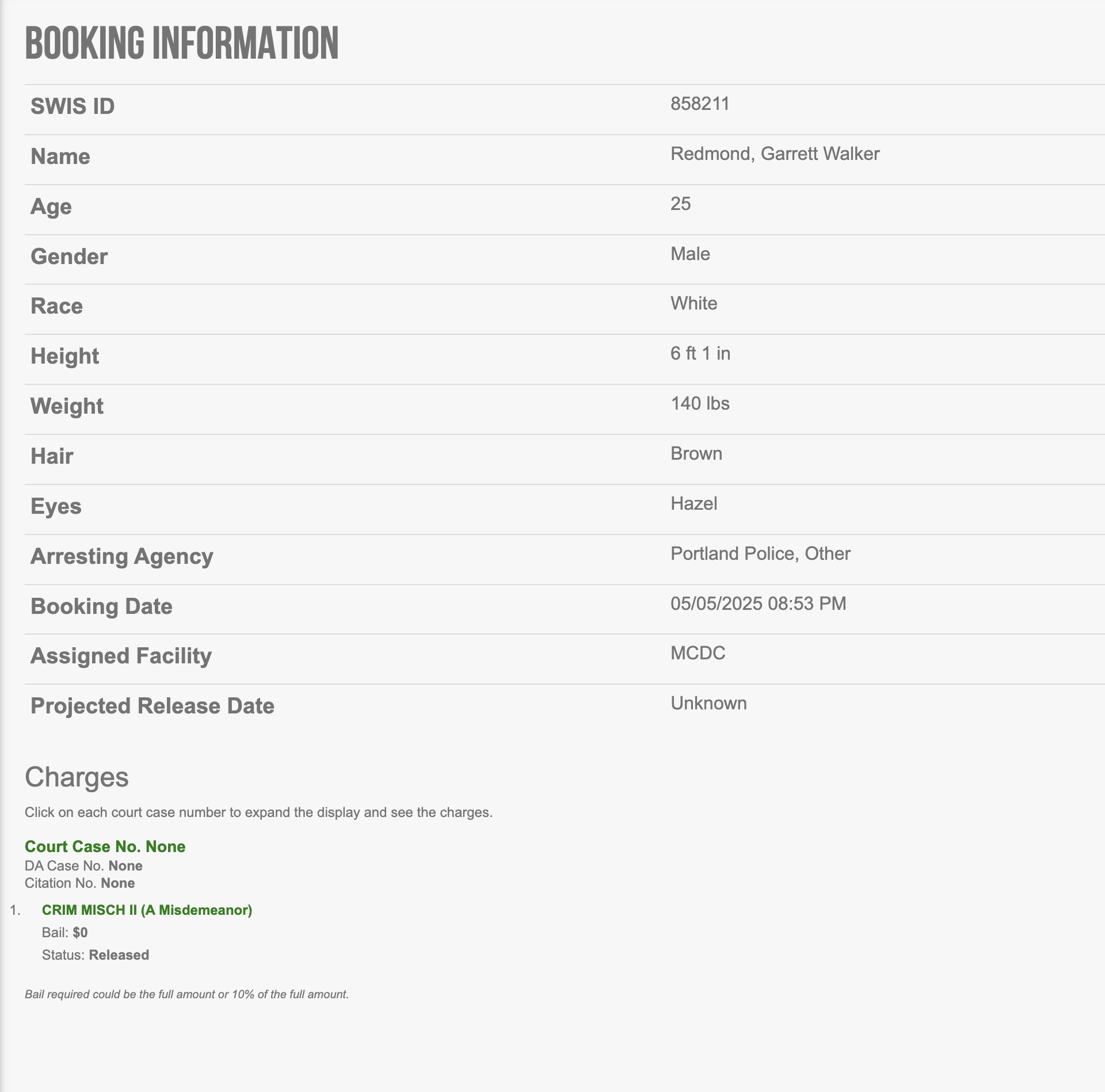The width and height of the screenshot is (1105, 1092).
Task: Click the name Redmond, Garrett Walker
Action: (x=775, y=154)
